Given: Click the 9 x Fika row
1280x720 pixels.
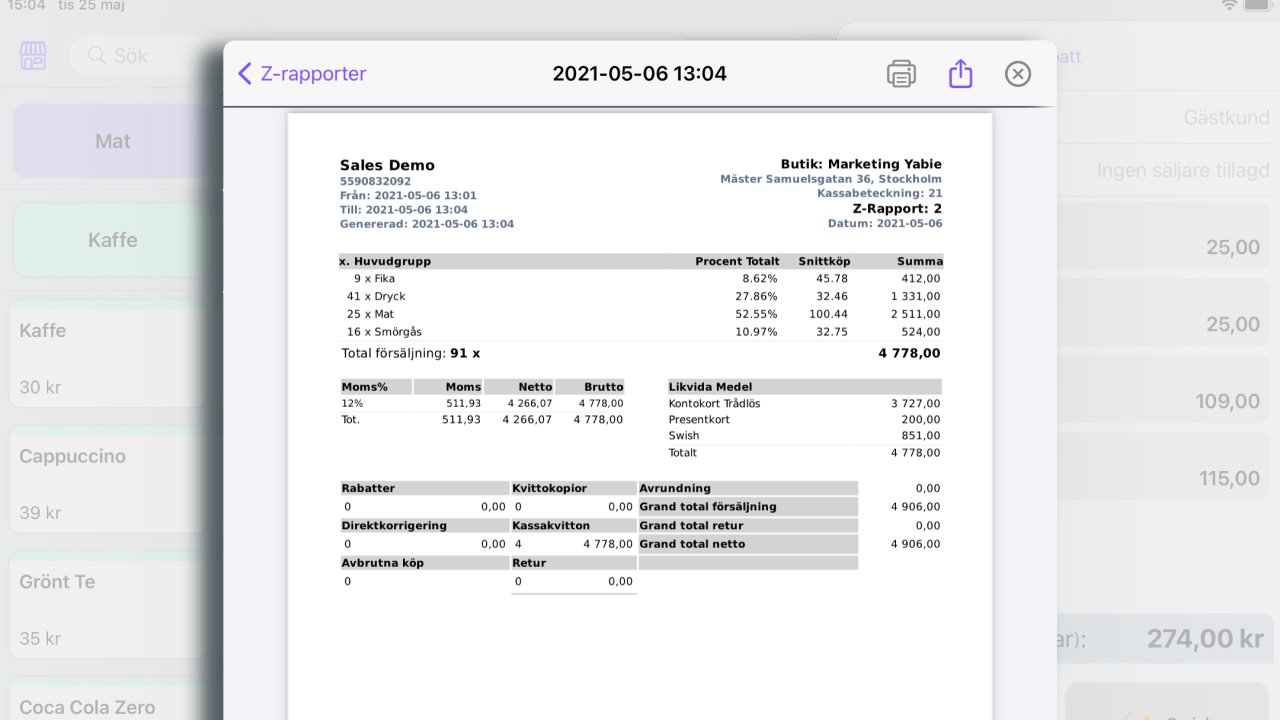Looking at the screenshot, I should point(640,279).
